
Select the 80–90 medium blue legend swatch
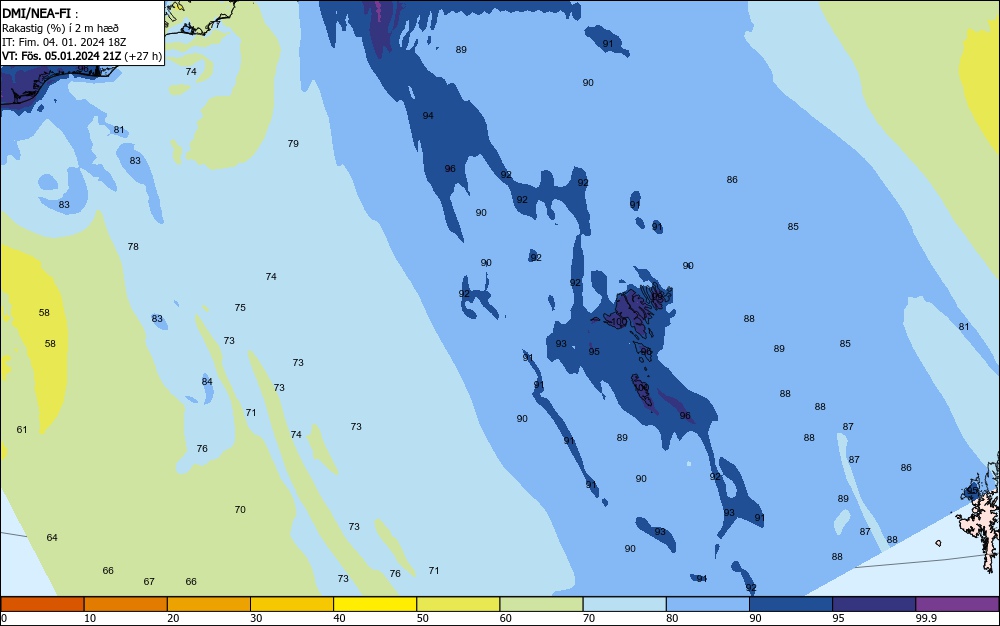click(x=707, y=604)
